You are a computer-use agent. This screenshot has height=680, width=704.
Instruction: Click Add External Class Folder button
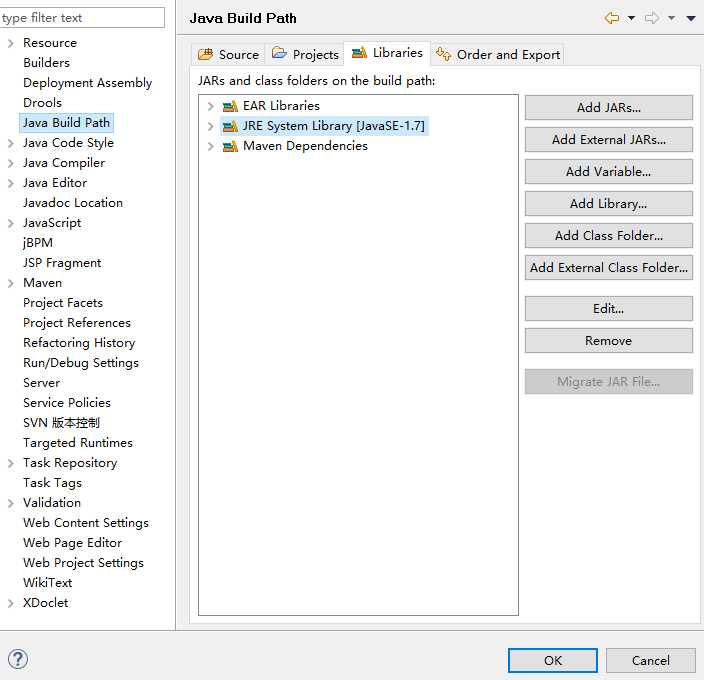pyautogui.click(x=609, y=268)
